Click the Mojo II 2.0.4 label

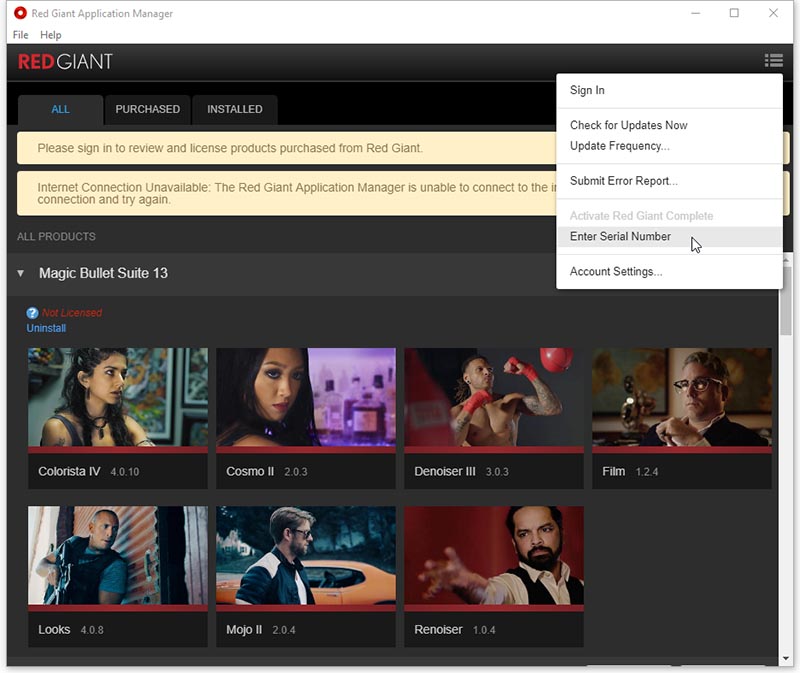tap(261, 630)
